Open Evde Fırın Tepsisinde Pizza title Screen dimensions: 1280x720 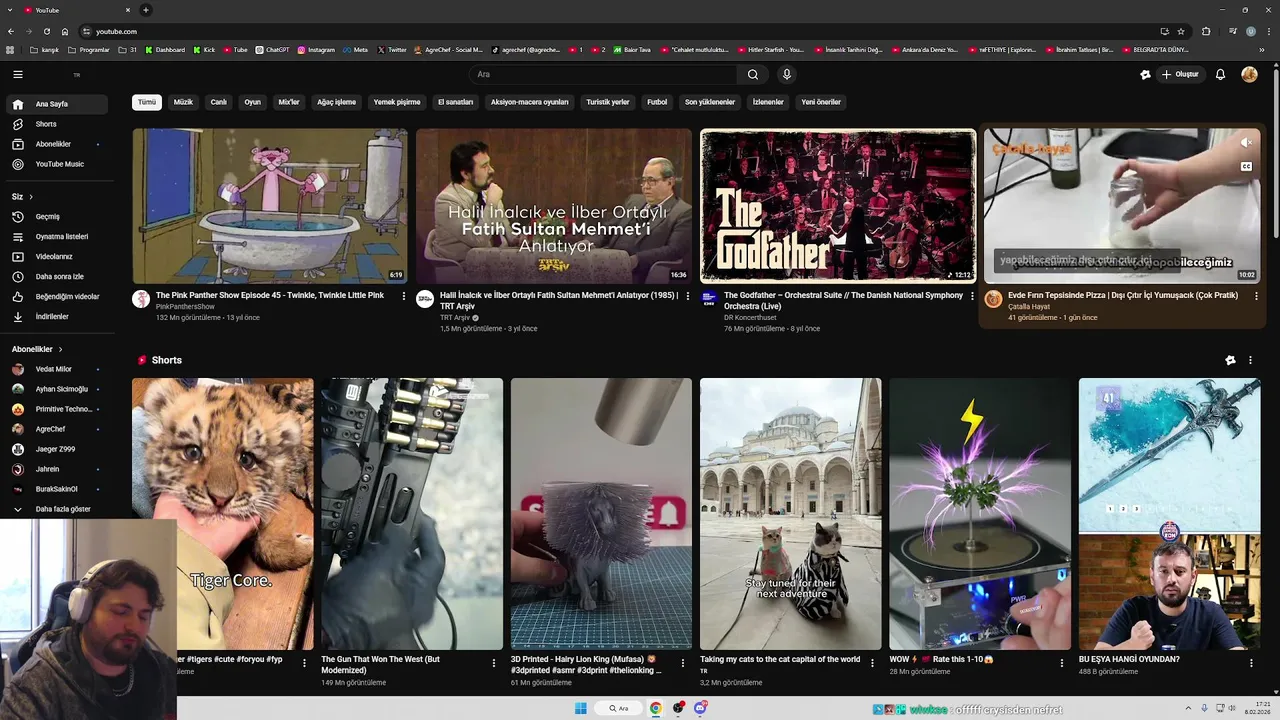[x=1123, y=295]
